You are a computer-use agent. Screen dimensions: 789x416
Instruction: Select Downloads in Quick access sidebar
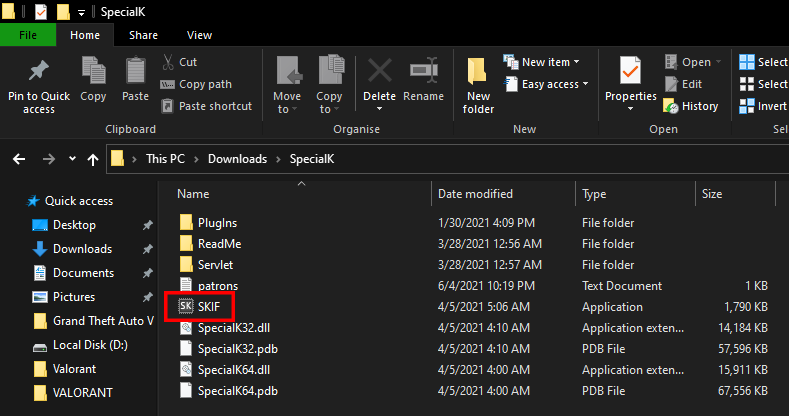(x=82, y=249)
